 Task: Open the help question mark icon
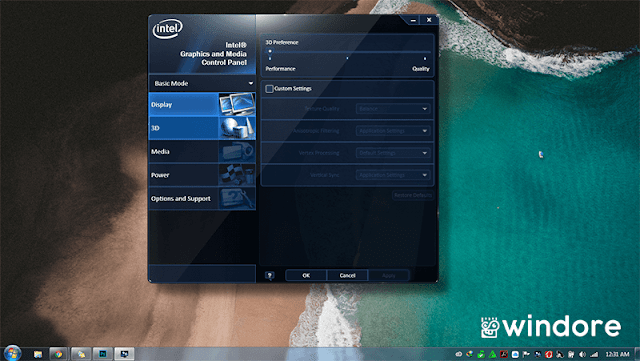click(x=269, y=276)
